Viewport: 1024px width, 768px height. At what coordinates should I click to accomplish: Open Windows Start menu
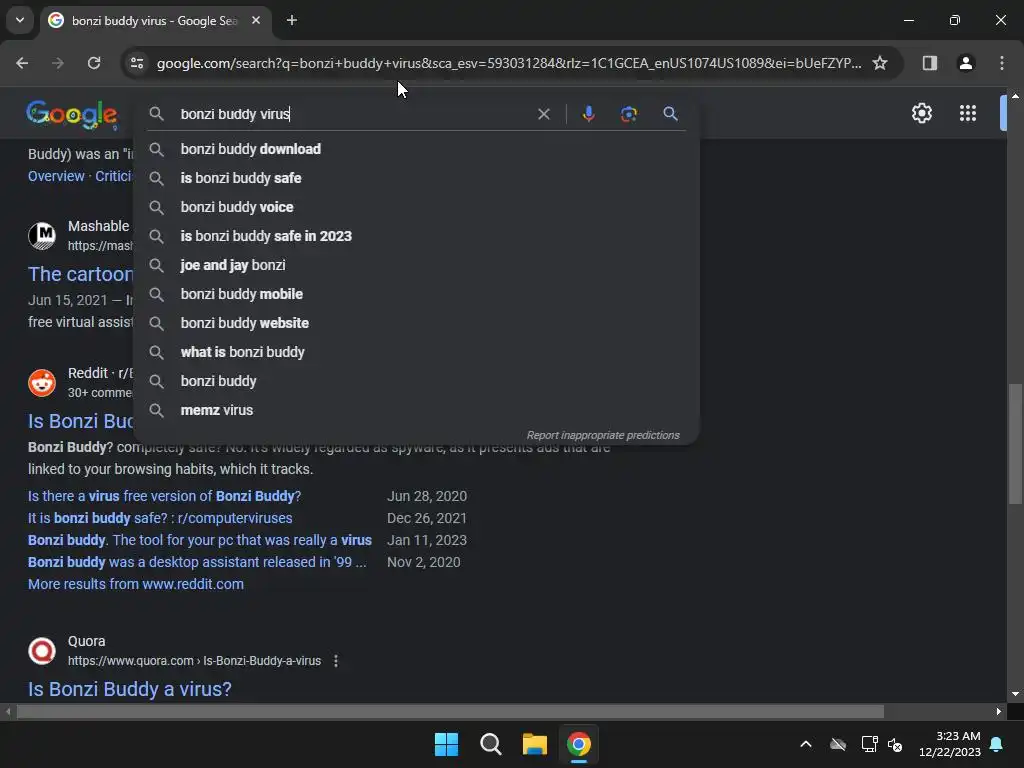(x=447, y=744)
